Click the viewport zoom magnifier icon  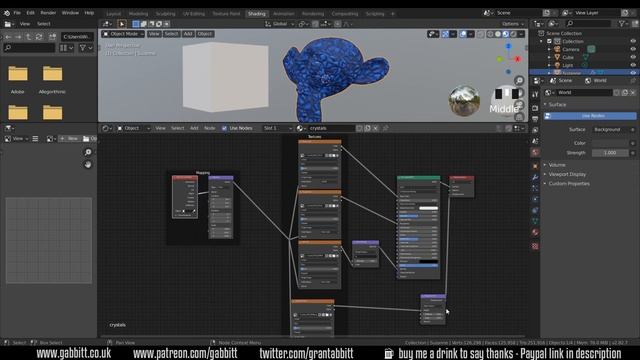coord(519,80)
